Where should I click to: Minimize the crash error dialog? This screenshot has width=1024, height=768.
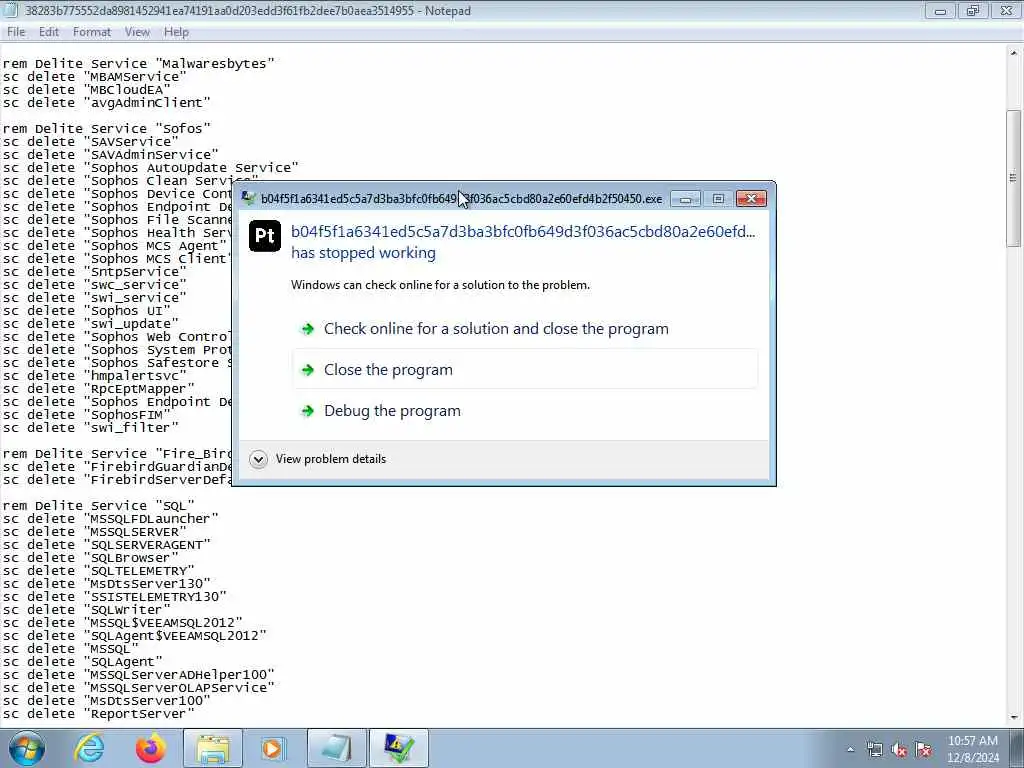(x=686, y=199)
